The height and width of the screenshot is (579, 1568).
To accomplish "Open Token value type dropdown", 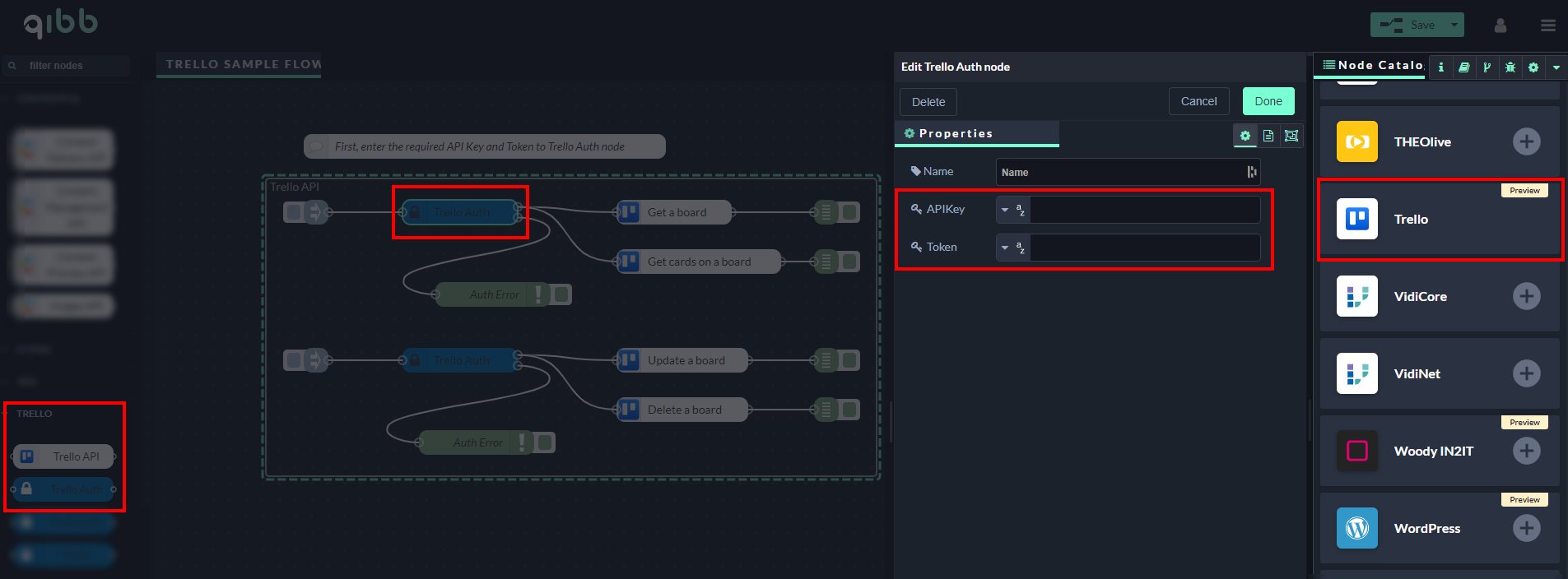I will click(x=1012, y=248).
